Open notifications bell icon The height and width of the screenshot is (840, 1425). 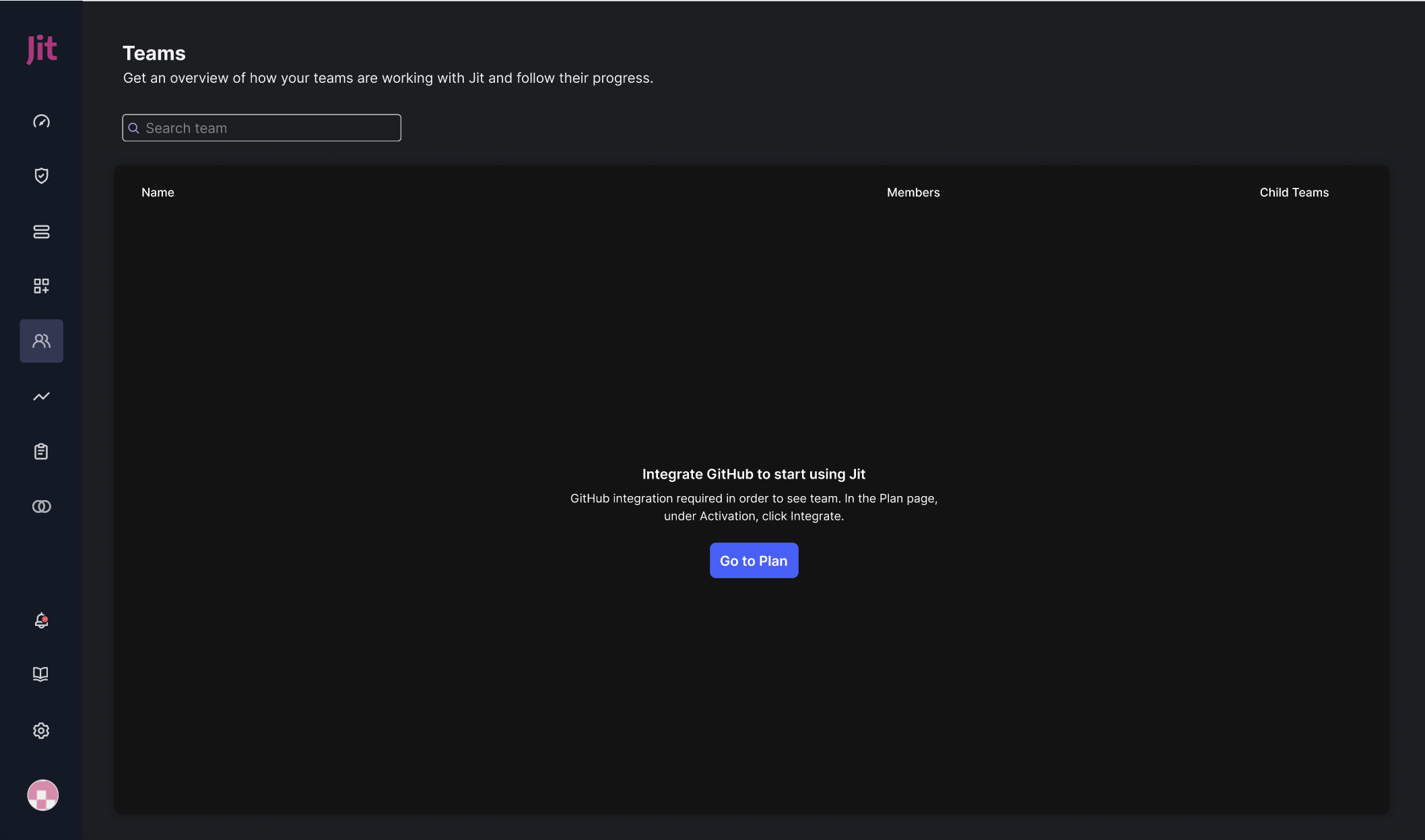click(42, 621)
